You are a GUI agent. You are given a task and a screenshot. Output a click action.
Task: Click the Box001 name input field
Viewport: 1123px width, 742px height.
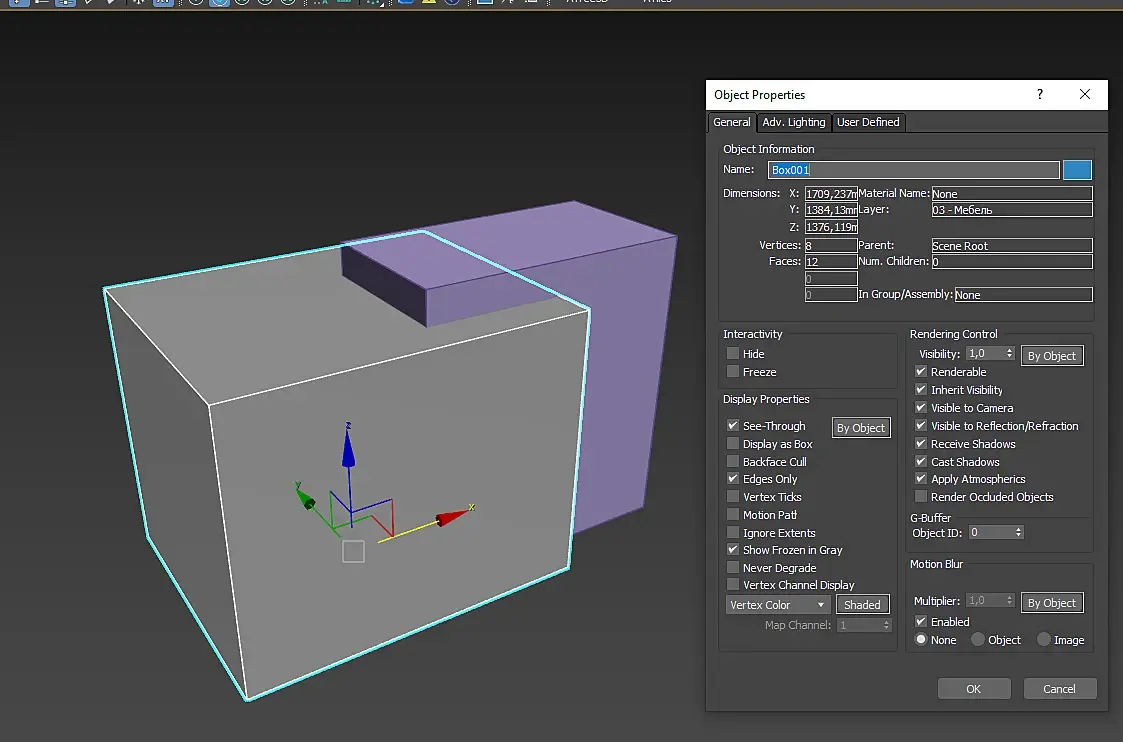(x=913, y=170)
